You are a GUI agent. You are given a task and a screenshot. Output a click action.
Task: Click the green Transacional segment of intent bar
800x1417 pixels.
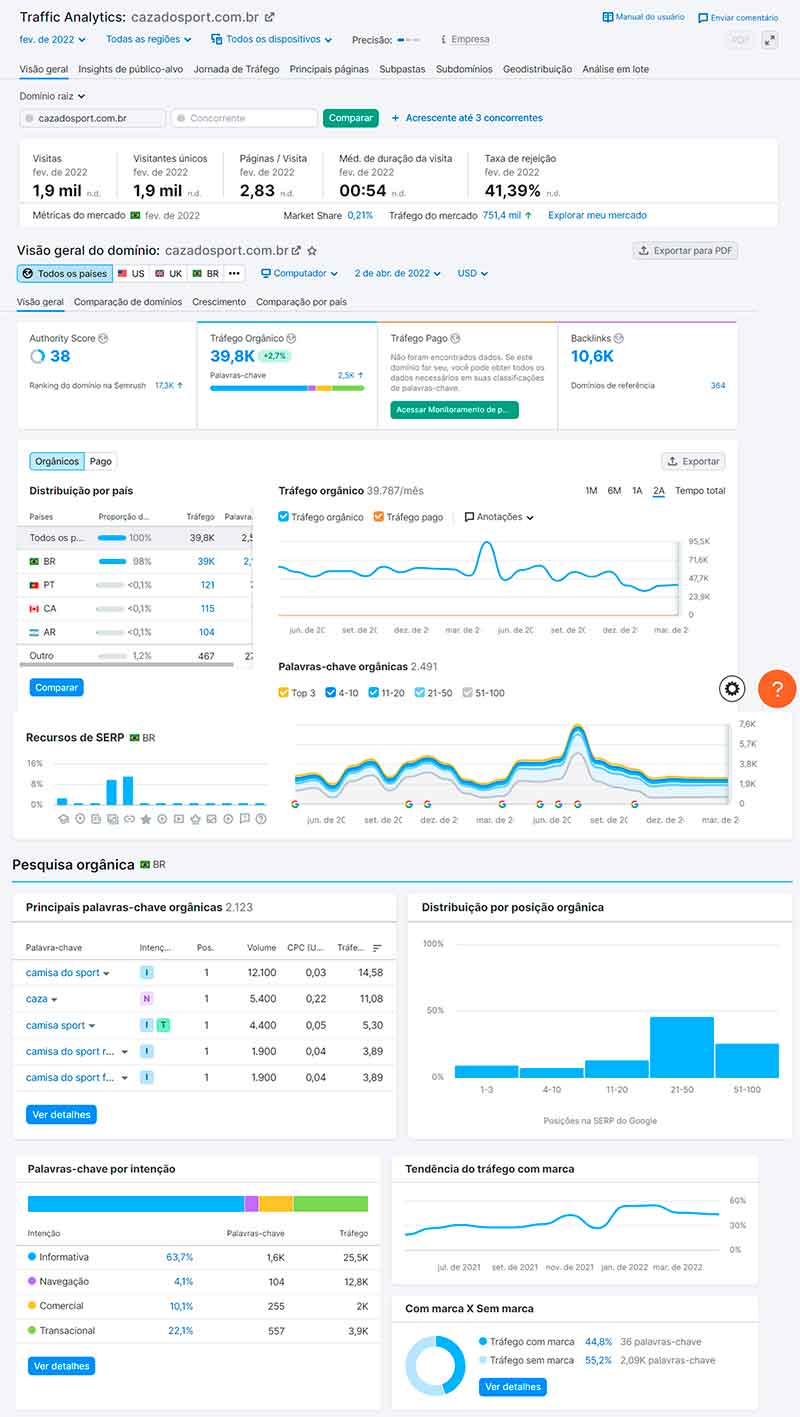[x=330, y=1204]
